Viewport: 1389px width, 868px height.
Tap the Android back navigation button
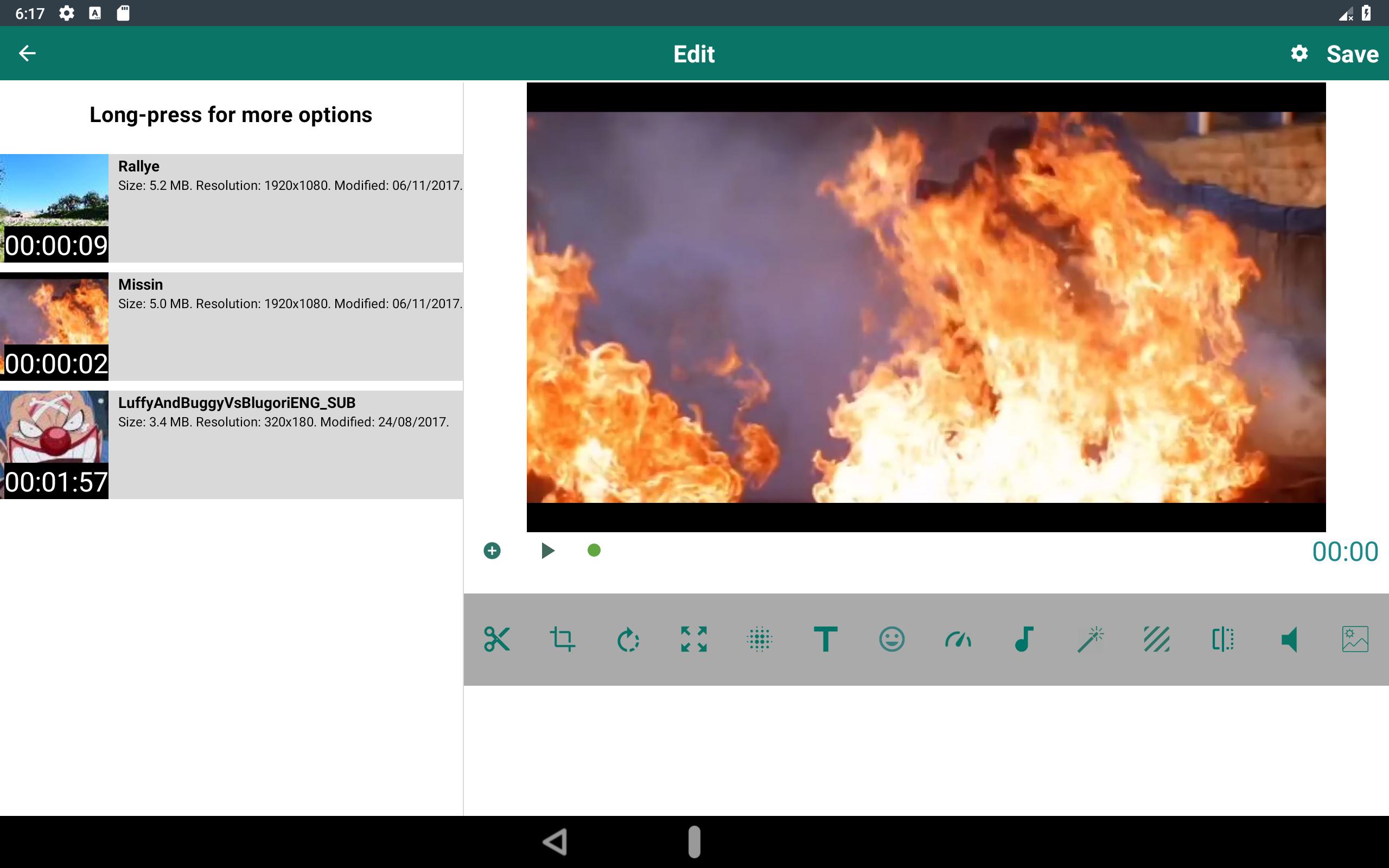pos(555,841)
